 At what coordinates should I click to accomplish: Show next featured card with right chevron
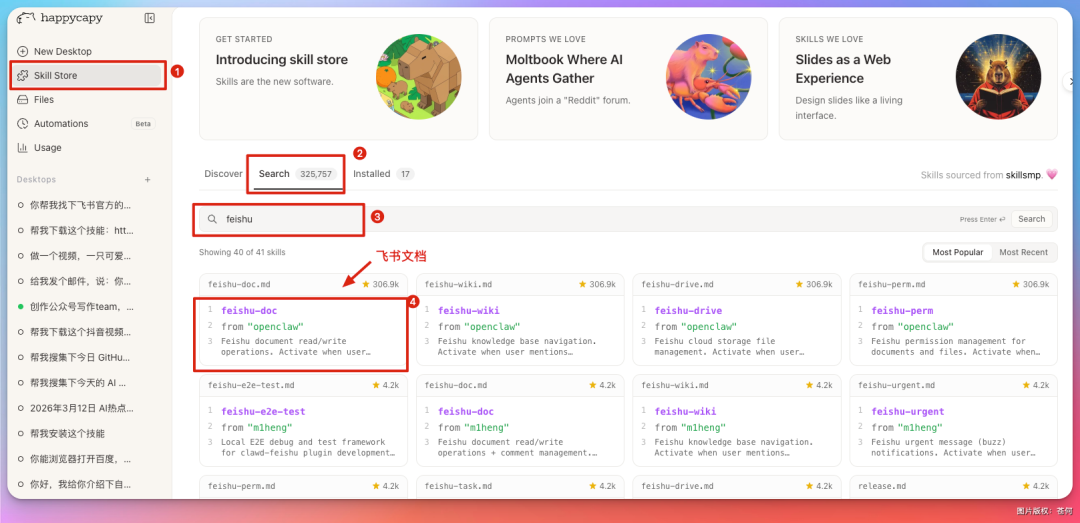coord(1068,83)
